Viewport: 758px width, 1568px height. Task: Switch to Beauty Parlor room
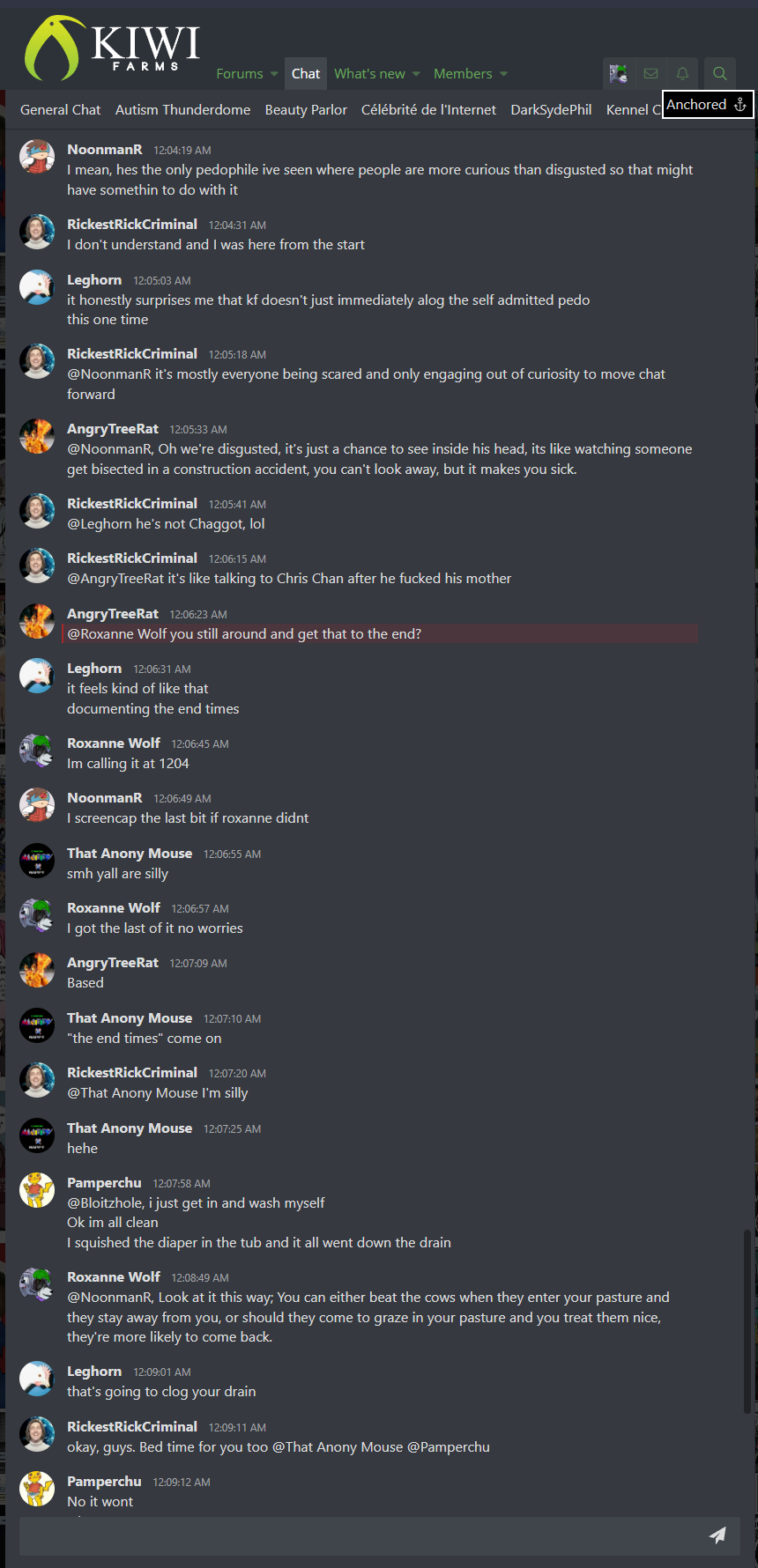pos(306,110)
